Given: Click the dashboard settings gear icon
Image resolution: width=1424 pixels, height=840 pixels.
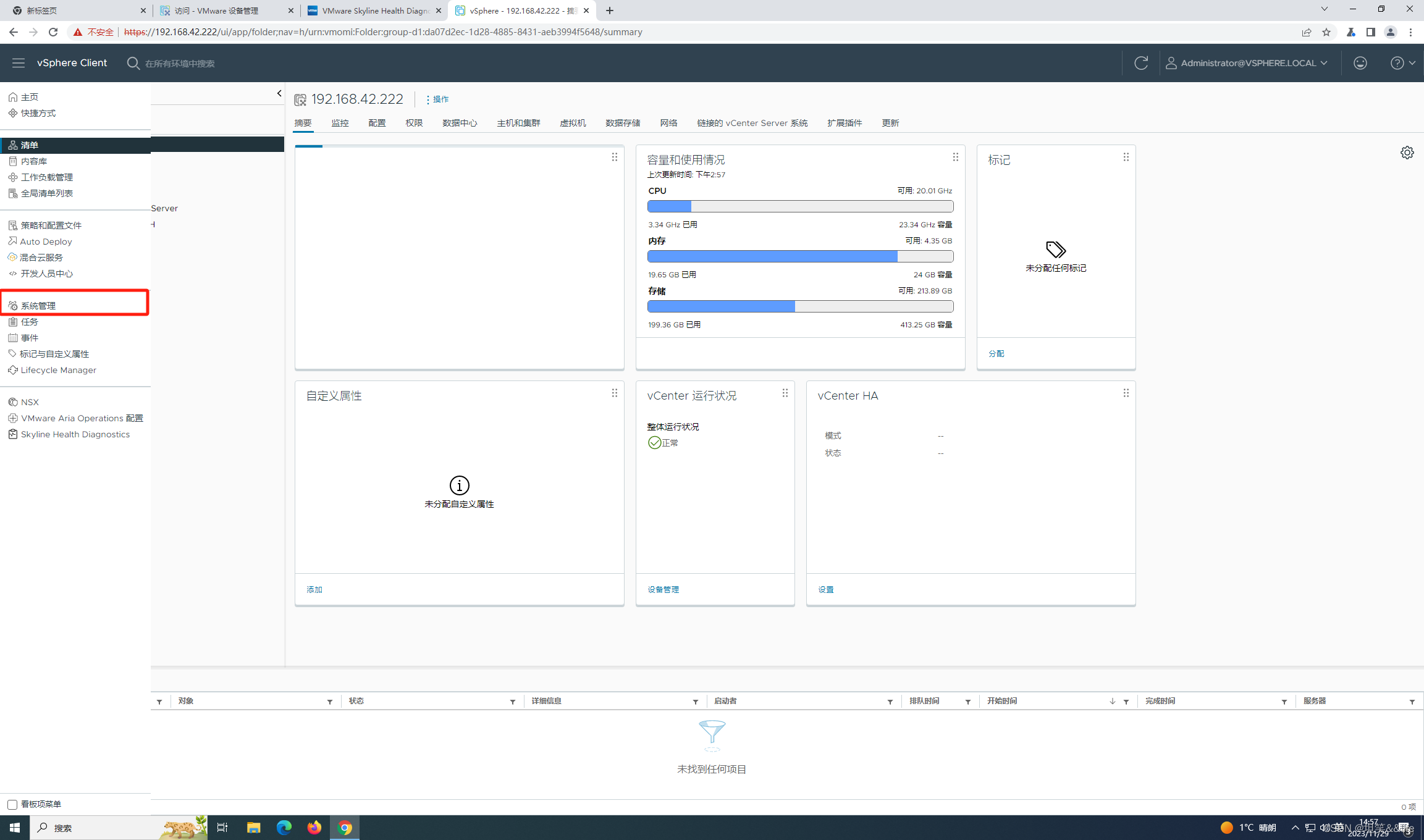Looking at the screenshot, I should [x=1407, y=153].
